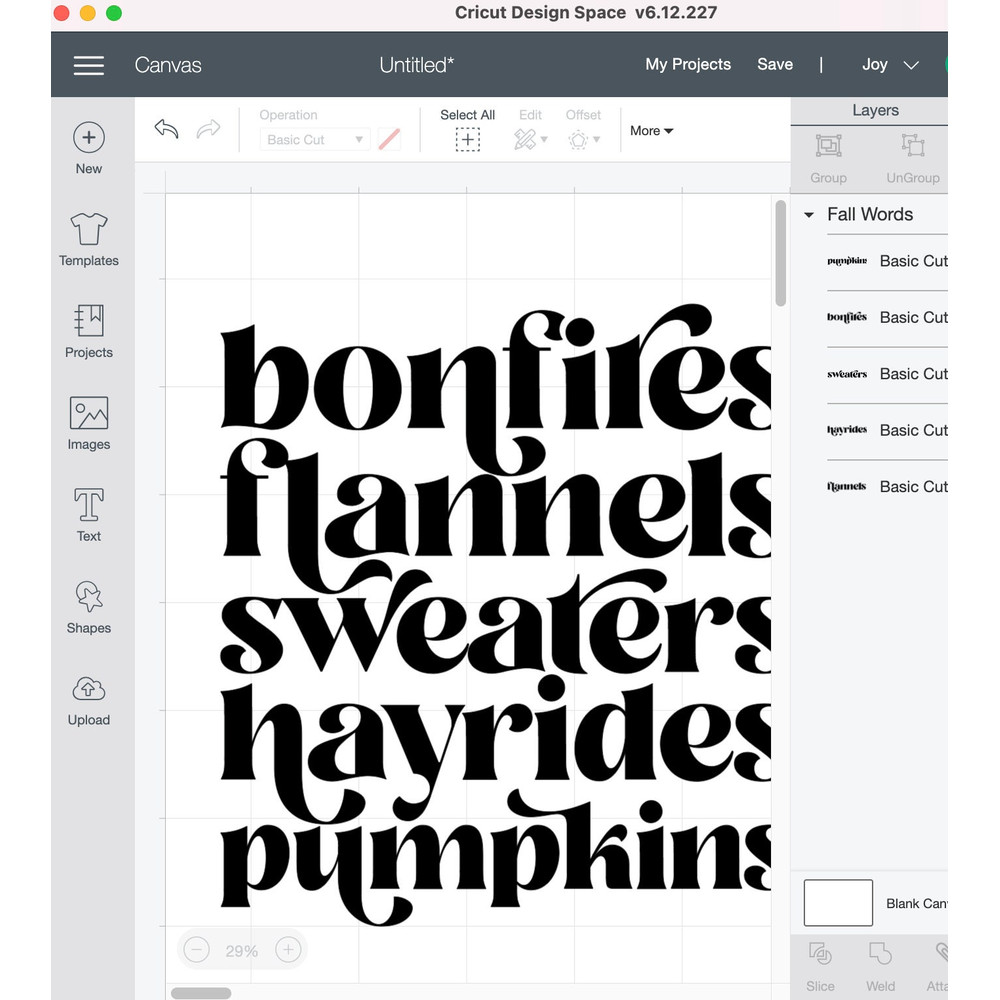Save the Untitled project
Viewport: 1000px width, 1000px height.
[775, 64]
